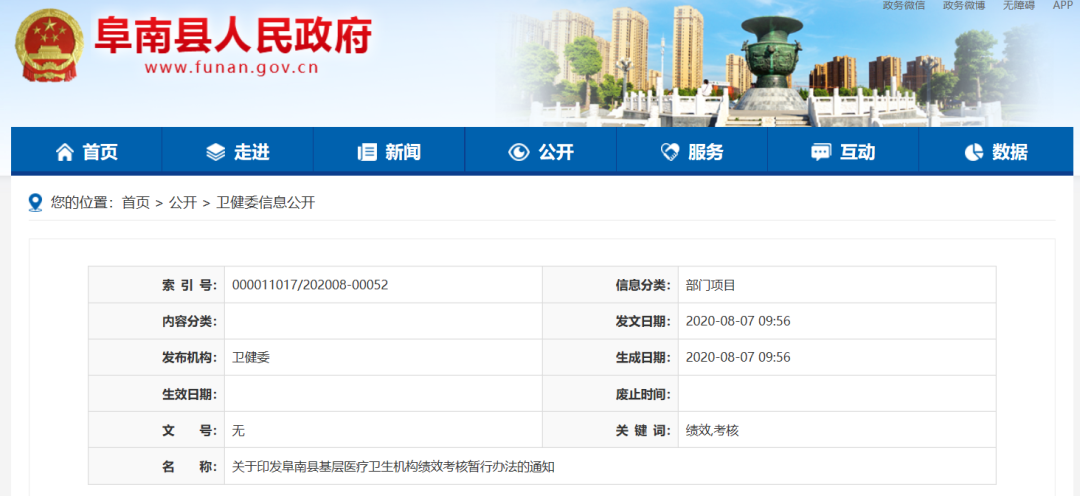Click the eye icon beside 公开
This screenshot has height=496, width=1080.
(519, 152)
